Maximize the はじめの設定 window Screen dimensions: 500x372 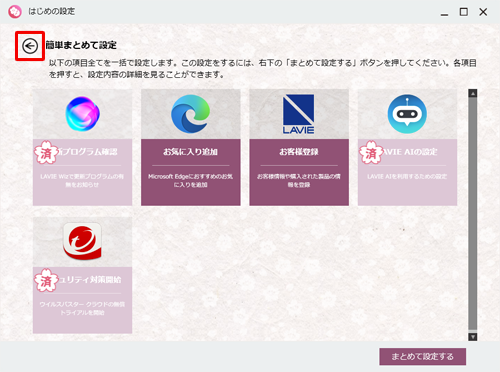point(464,12)
